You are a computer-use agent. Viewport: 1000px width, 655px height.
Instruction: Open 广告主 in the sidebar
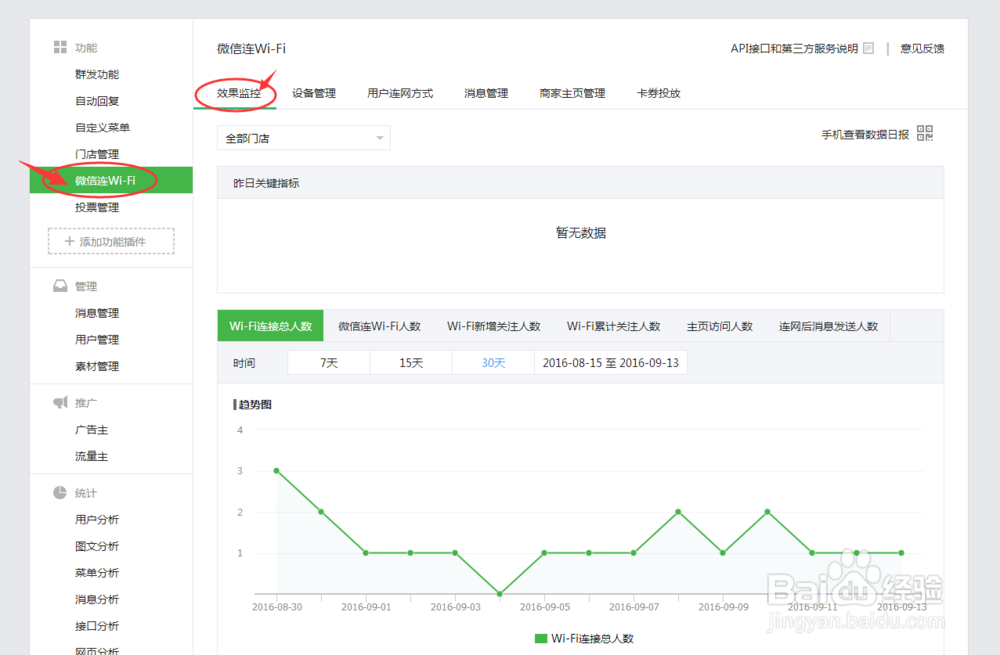[x=91, y=429]
